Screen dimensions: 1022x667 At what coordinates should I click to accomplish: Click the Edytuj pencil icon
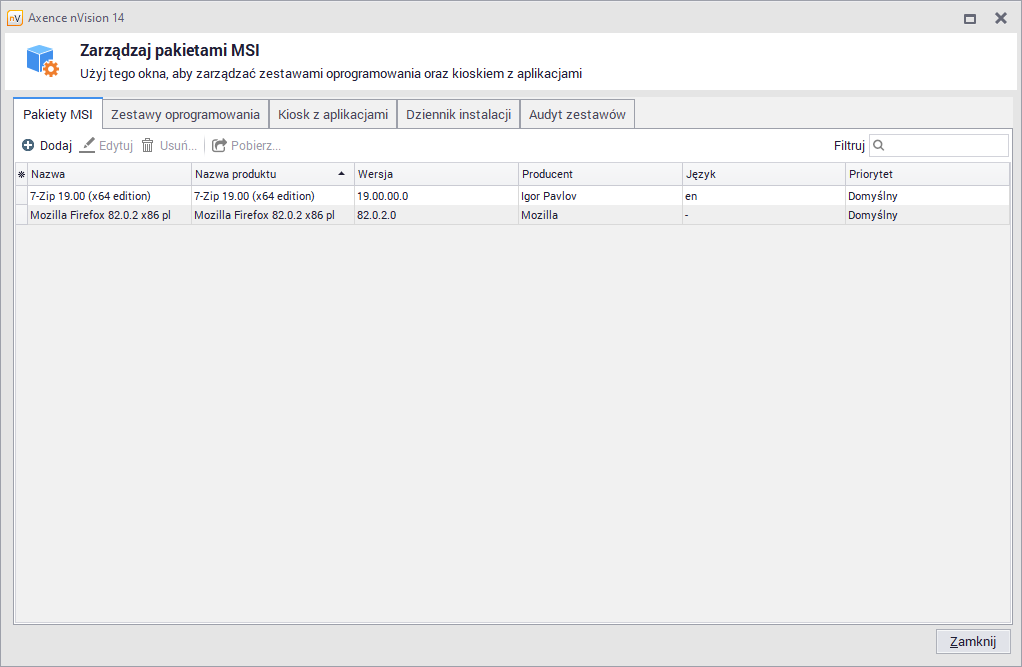(x=88, y=145)
